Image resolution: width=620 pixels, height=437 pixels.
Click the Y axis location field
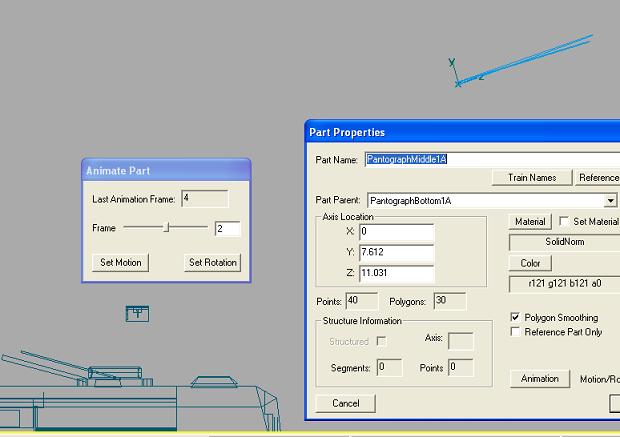coord(396,253)
